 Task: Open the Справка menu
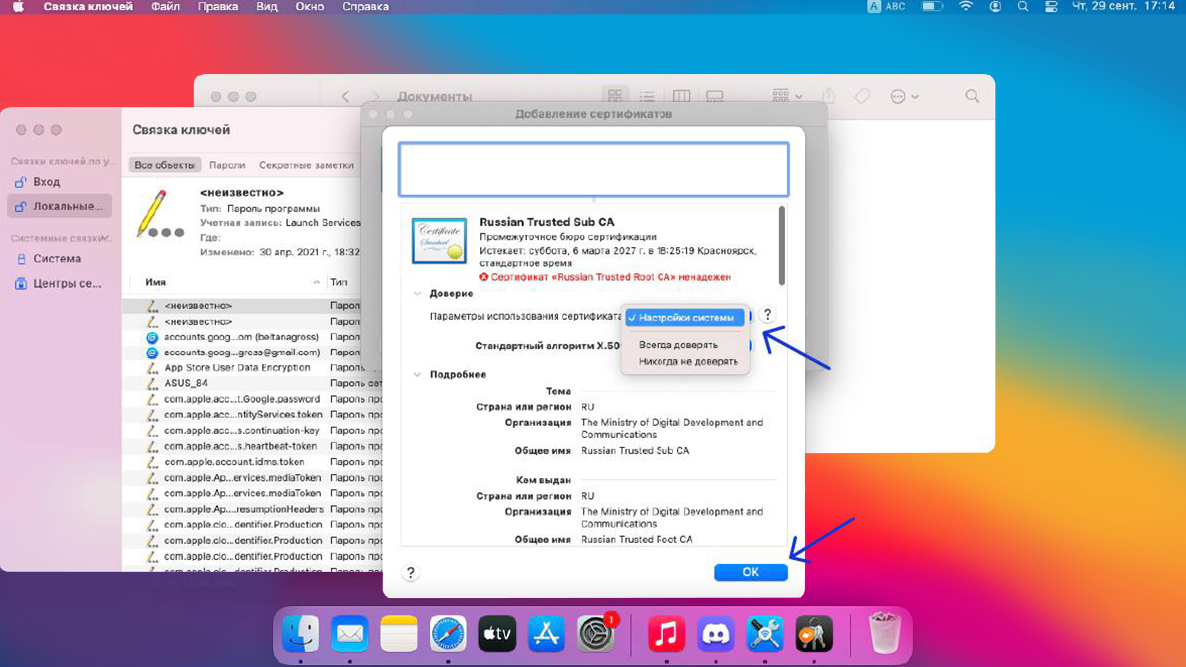tap(365, 6)
